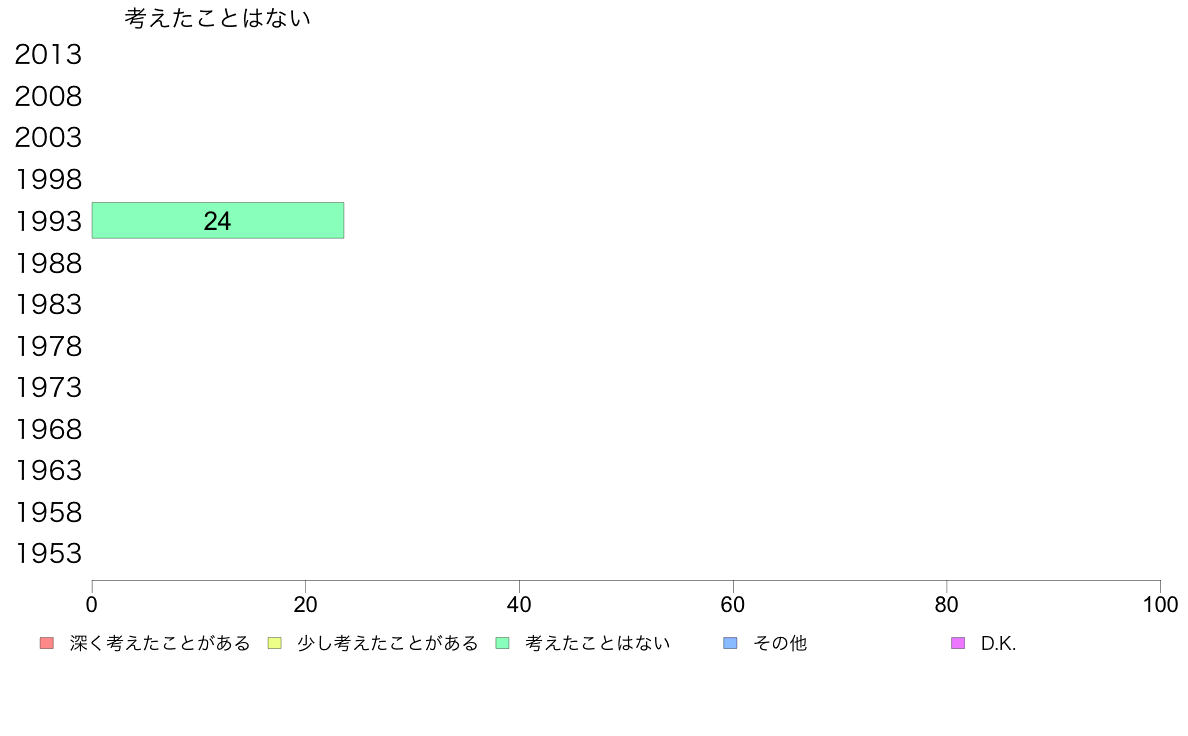Click the value label 24 on the bar
The width and height of the screenshot is (1188, 736).
pos(217,222)
